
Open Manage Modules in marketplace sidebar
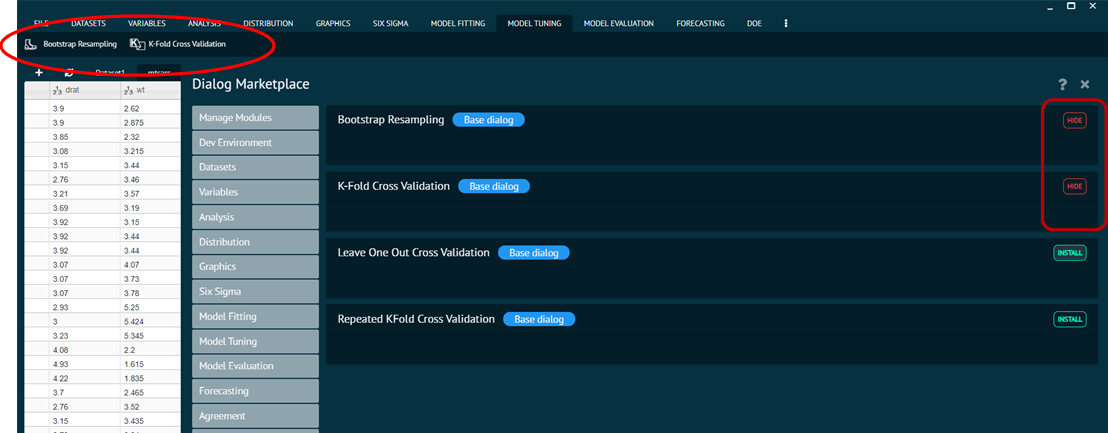pos(255,118)
